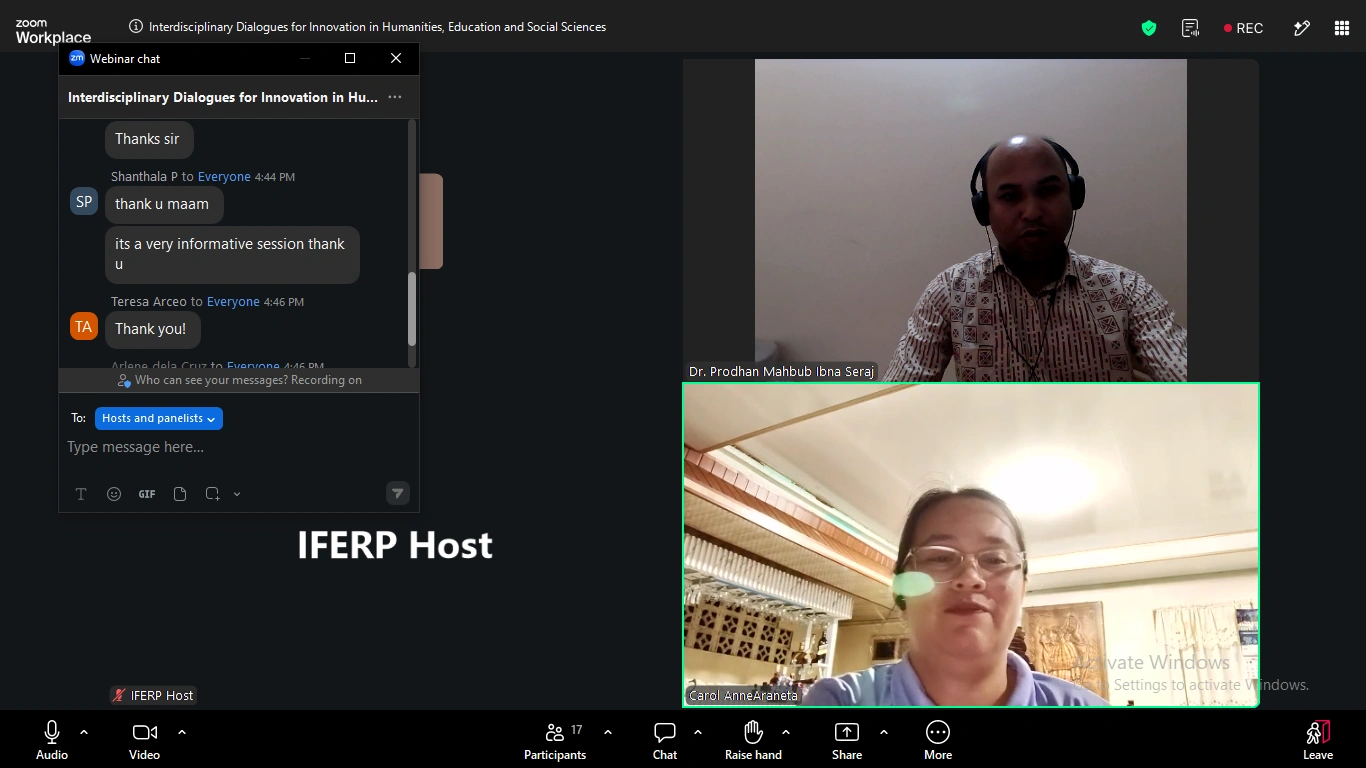Attach a file in chat
Screen dimensions: 1366x768
click(180, 494)
